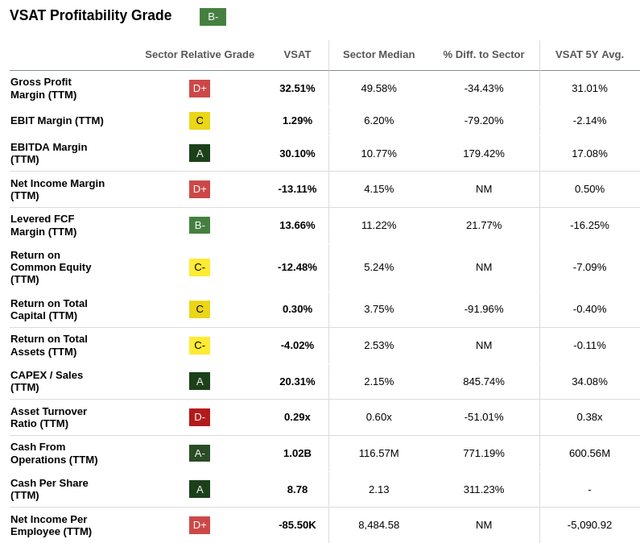Screen dimensions: 640x543
Task: Click Cash From Operations A- grade badge
Action: click(x=199, y=453)
